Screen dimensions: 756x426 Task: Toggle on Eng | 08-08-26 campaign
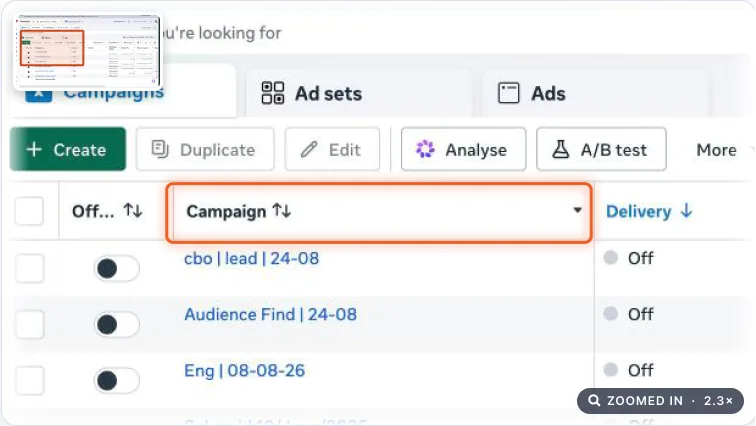coord(117,380)
